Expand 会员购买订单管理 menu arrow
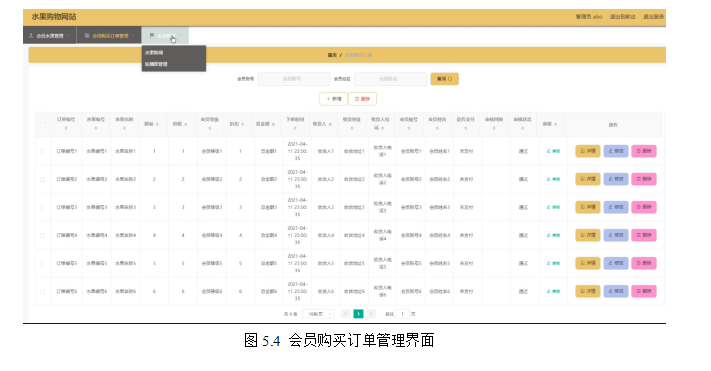Viewport: 711px width, 371px height. click(x=133, y=35)
